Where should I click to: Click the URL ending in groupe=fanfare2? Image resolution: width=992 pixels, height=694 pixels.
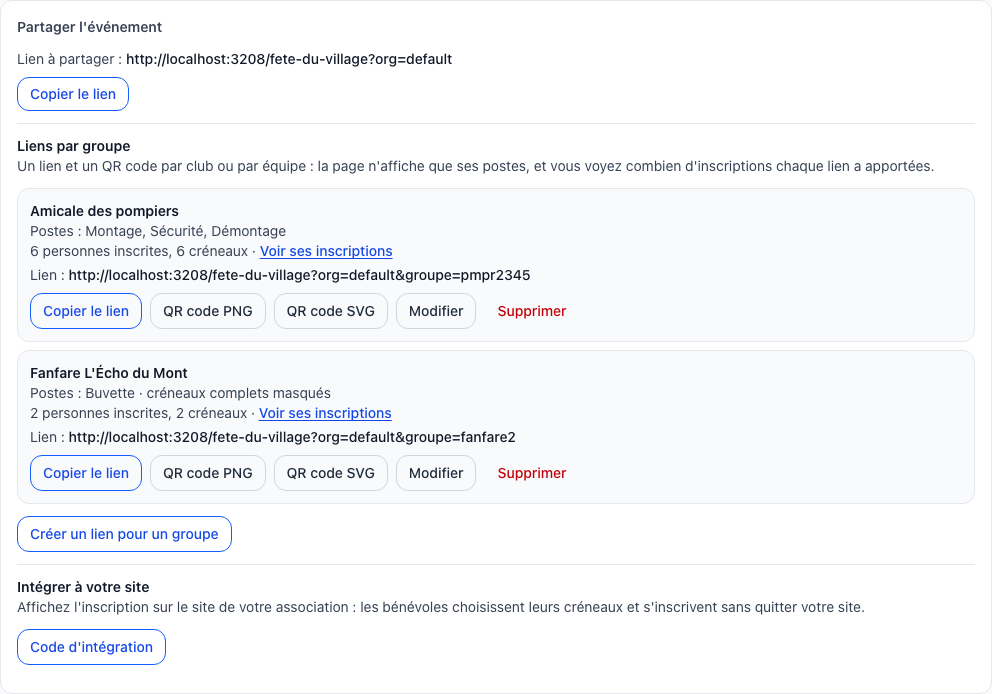tap(292, 437)
